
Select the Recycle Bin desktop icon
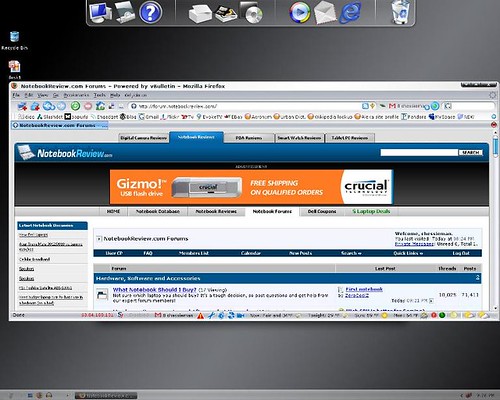14,40
